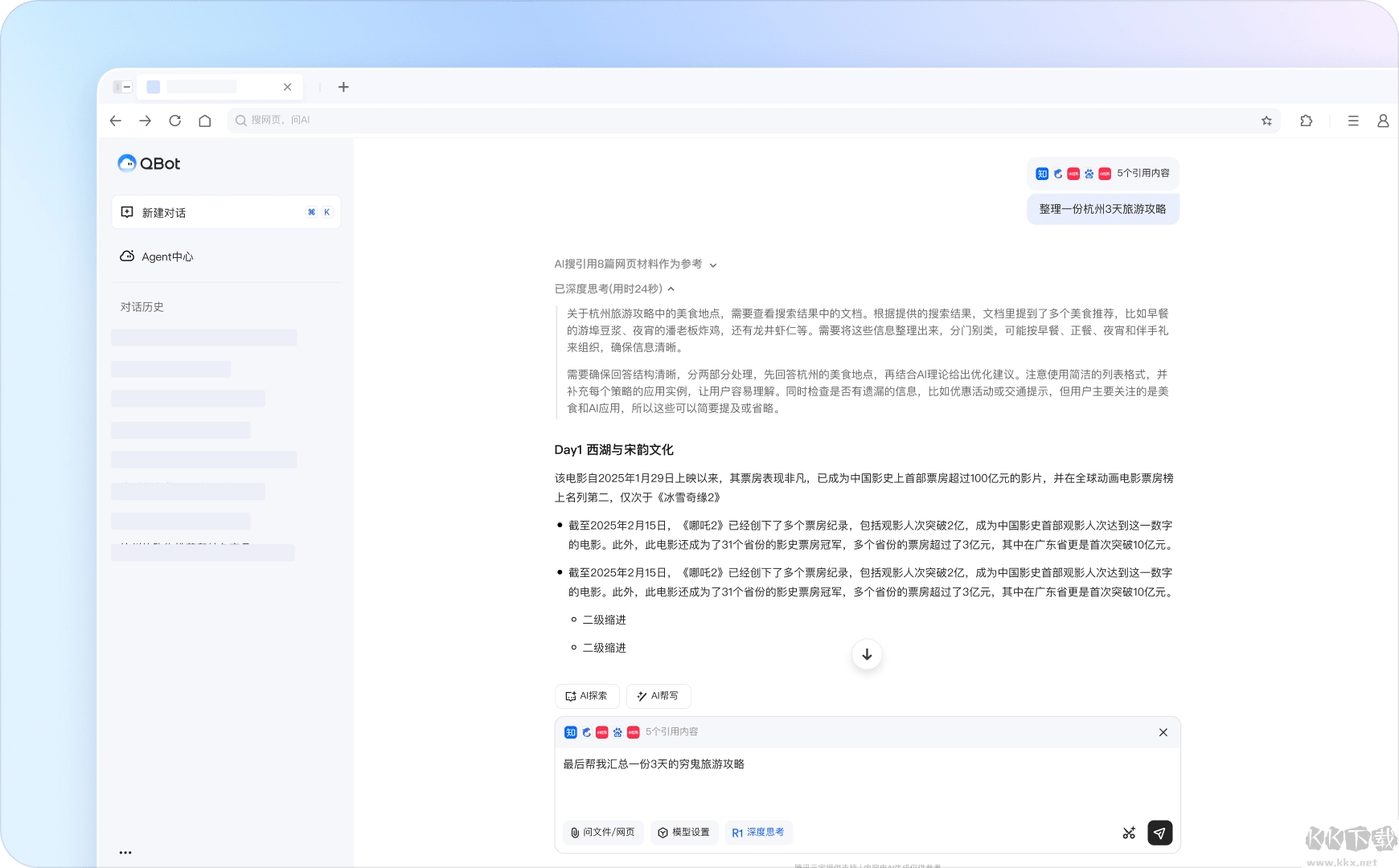Click the scroll-to-bottom arrow button
Screen dimensions: 1399x868
(x=867, y=654)
